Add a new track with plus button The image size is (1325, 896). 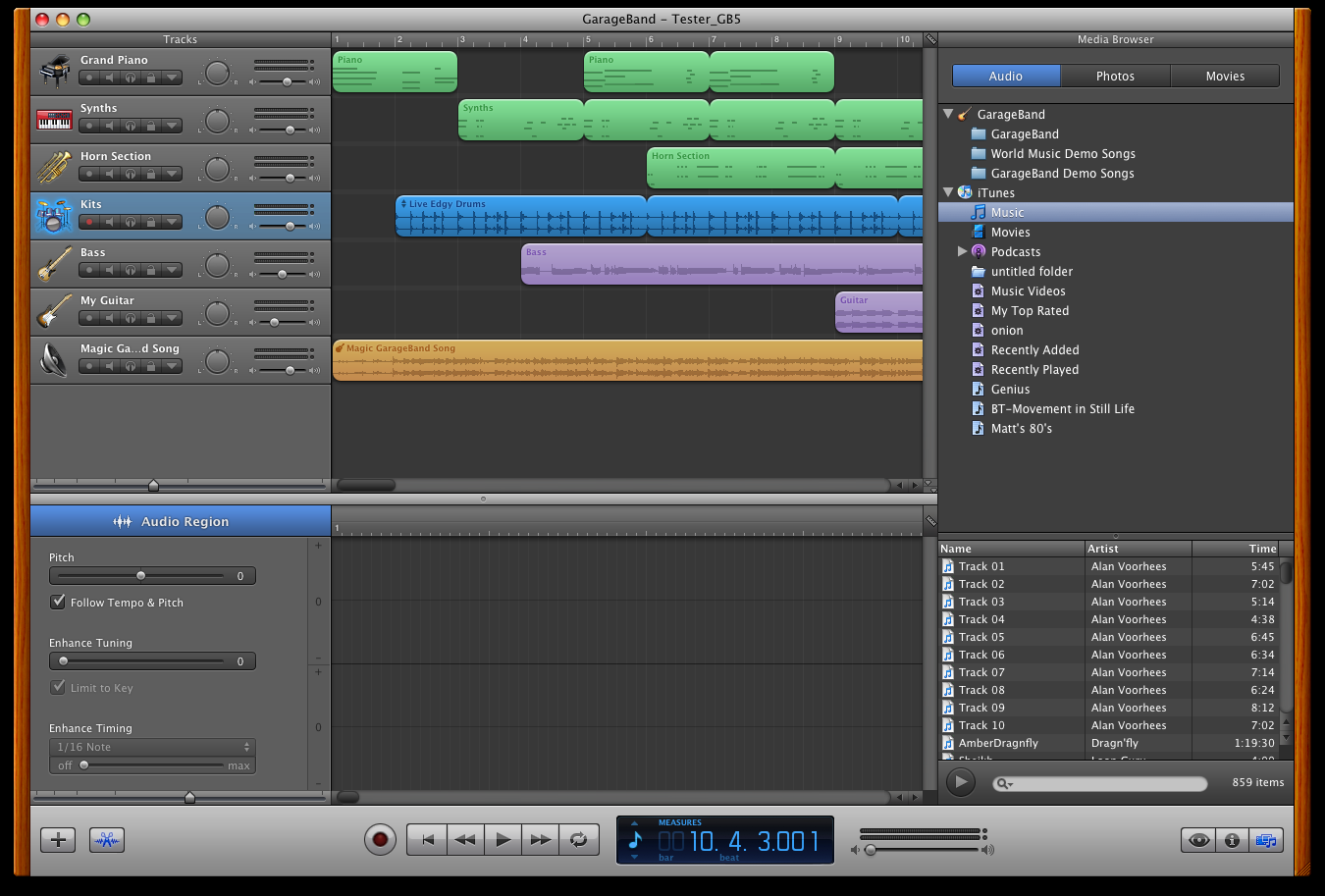tap(58, 839)
